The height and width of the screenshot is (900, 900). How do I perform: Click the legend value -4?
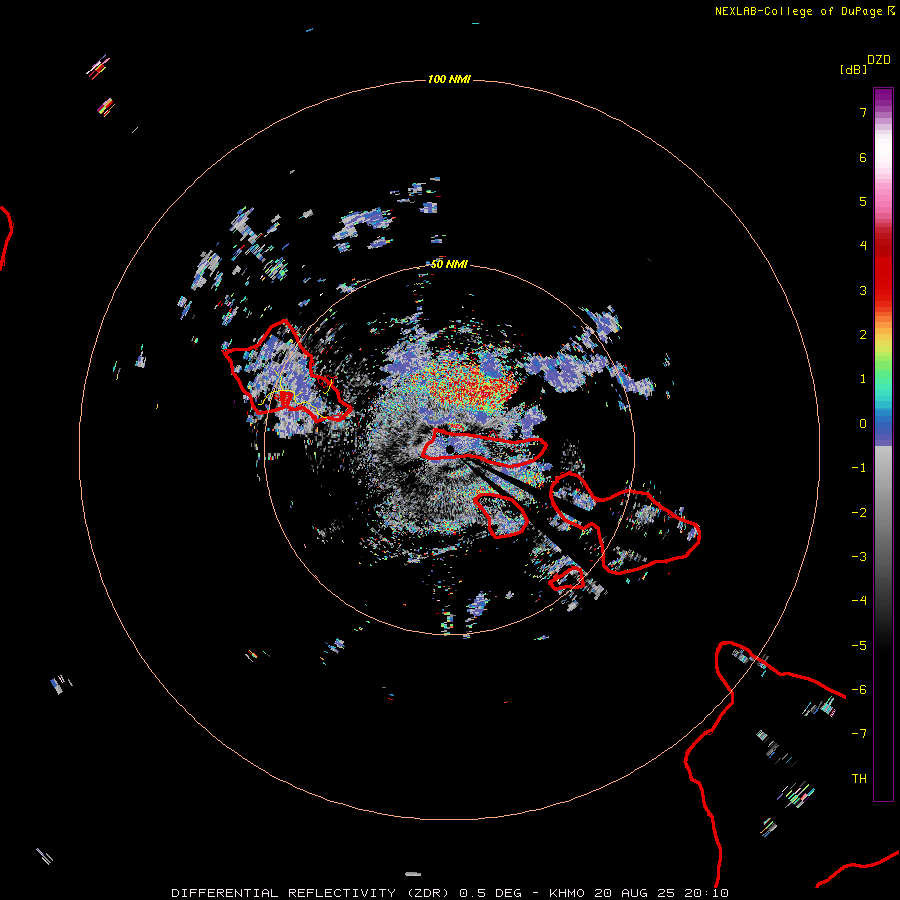(859, 601)
